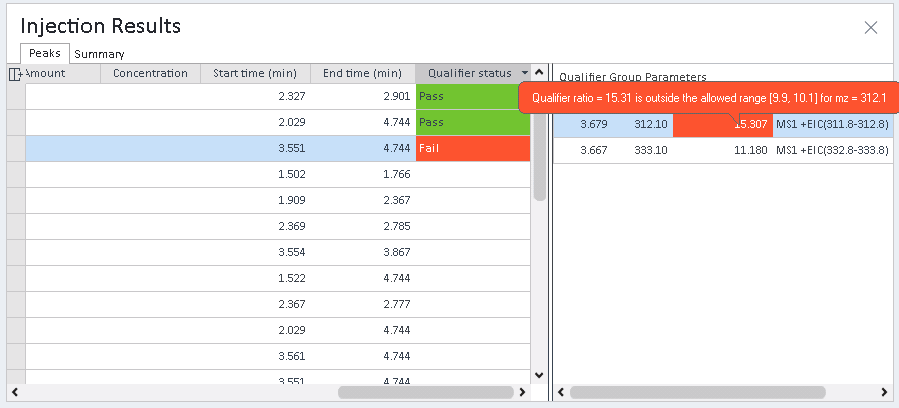Open the column chooser icon
899x408 pixels.
click(x=15, y=73)
